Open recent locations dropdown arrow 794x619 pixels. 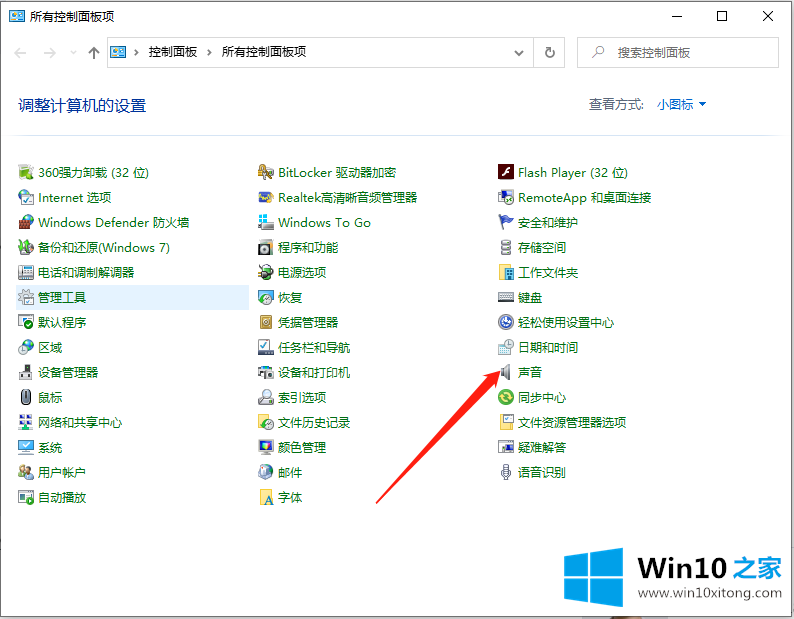point(73,53)
